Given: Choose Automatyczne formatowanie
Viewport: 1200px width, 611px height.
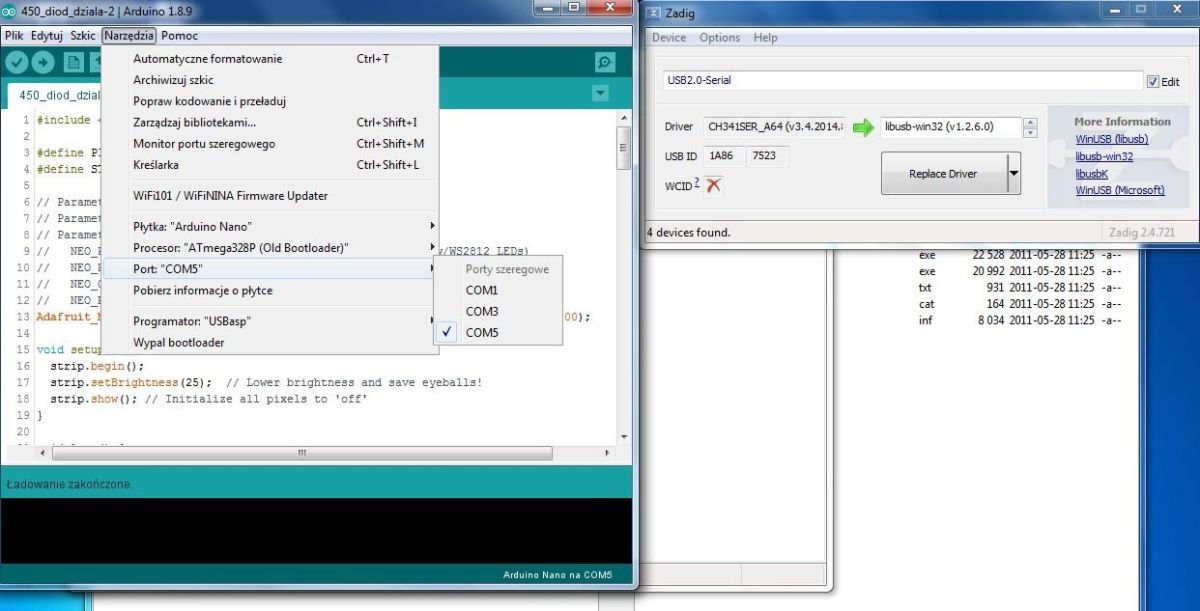Looking at the screenshot, I should click(x=271, y=59).
